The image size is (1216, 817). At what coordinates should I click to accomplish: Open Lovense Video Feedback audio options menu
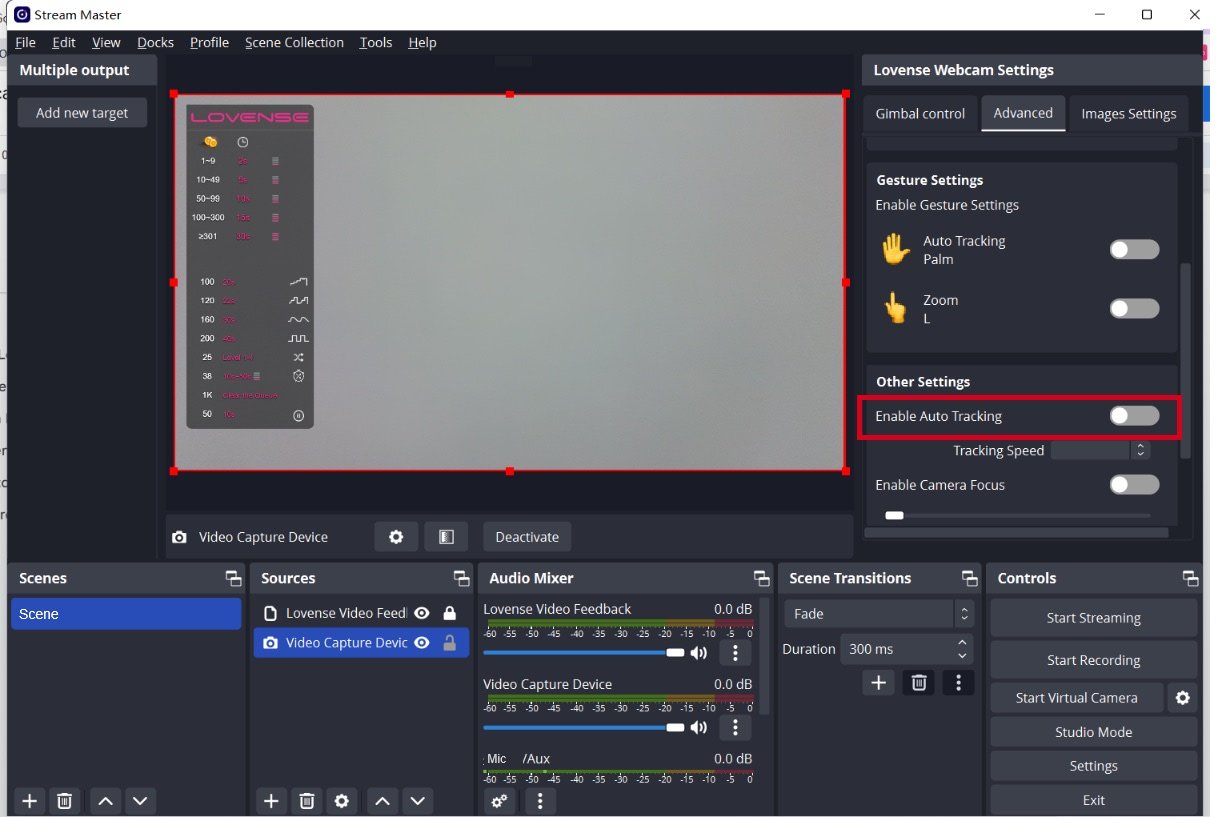[735, 653]
